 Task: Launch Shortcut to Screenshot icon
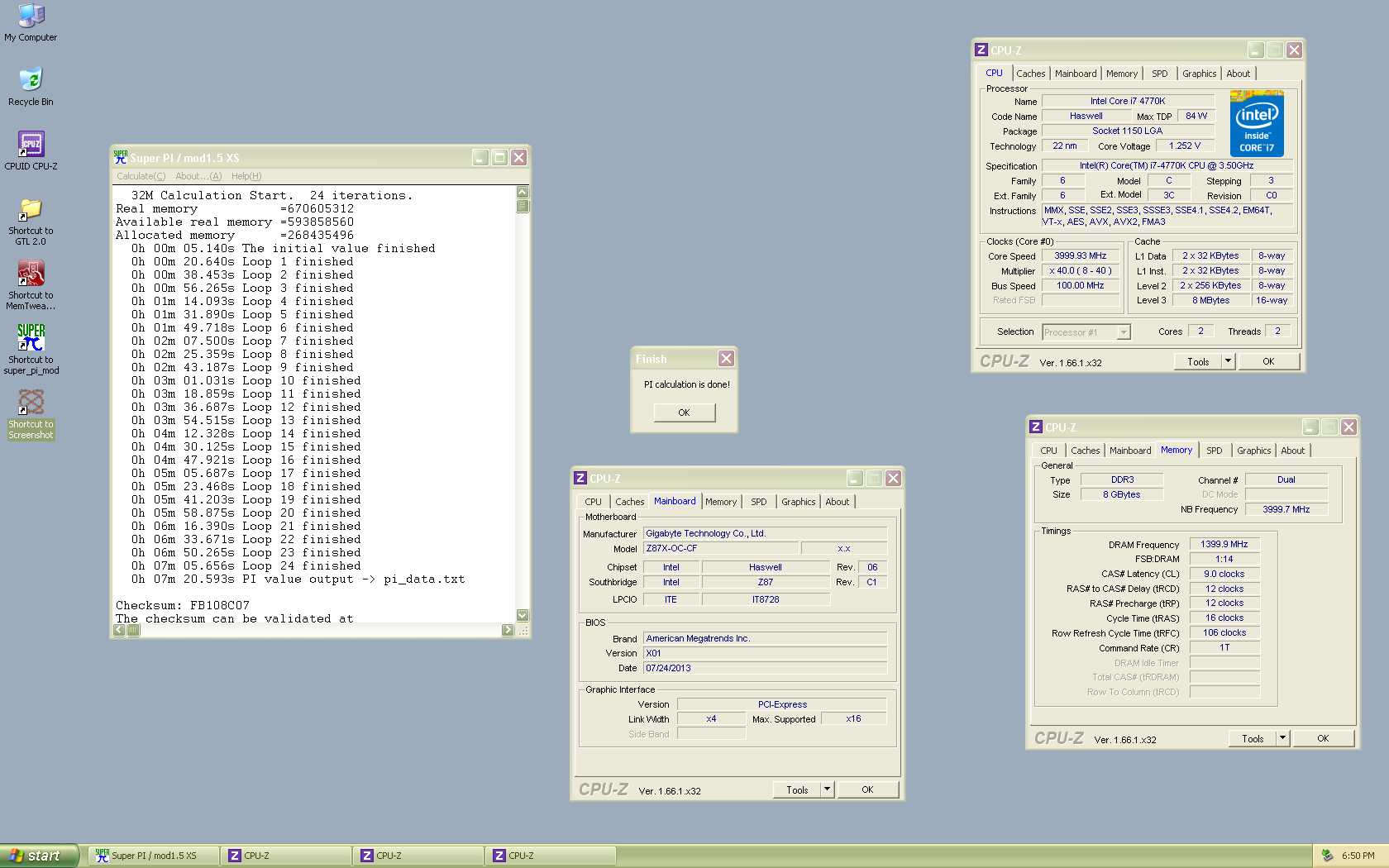coord(31,402)
